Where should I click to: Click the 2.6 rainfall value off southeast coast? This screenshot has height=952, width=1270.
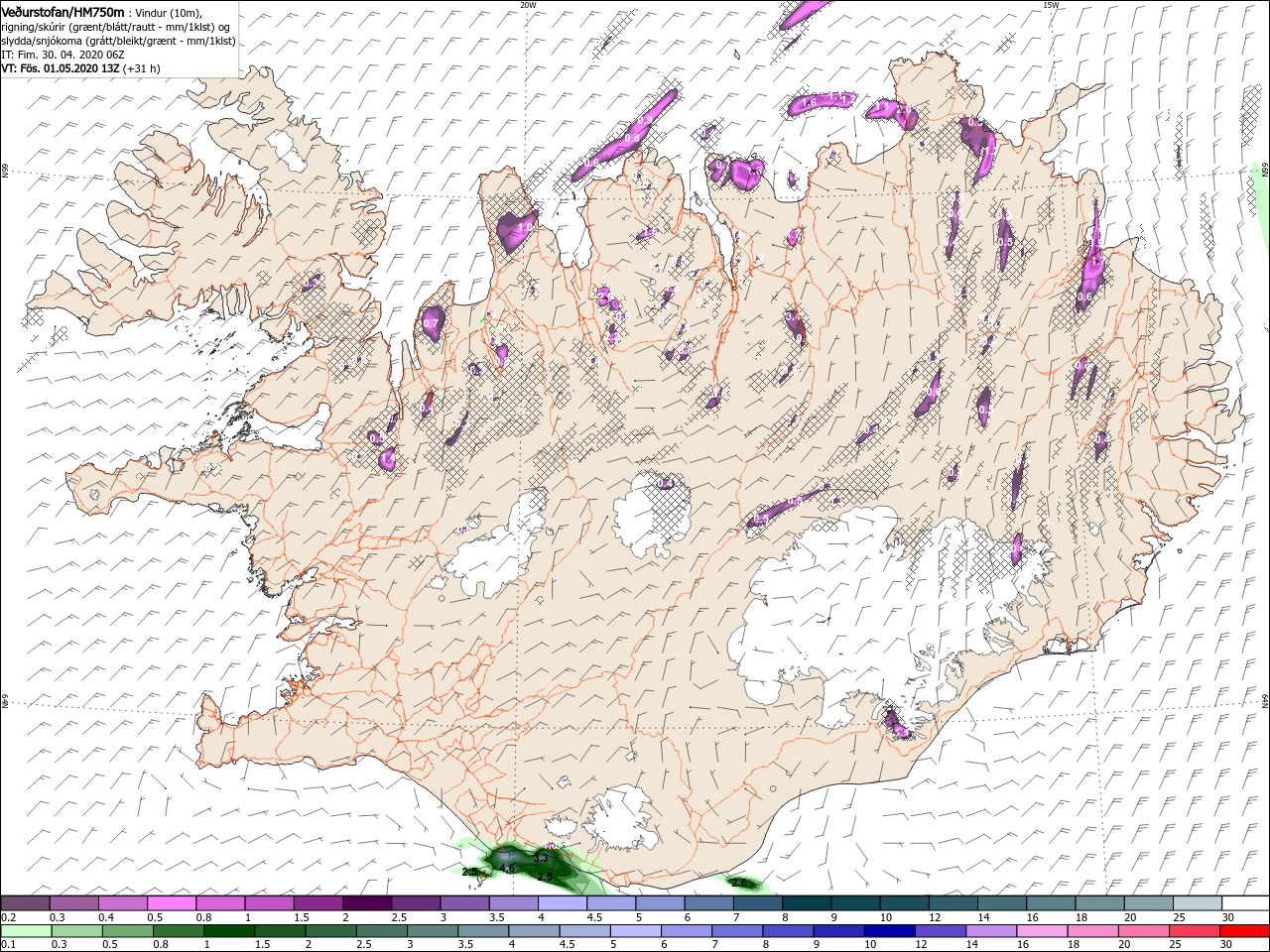738,883
